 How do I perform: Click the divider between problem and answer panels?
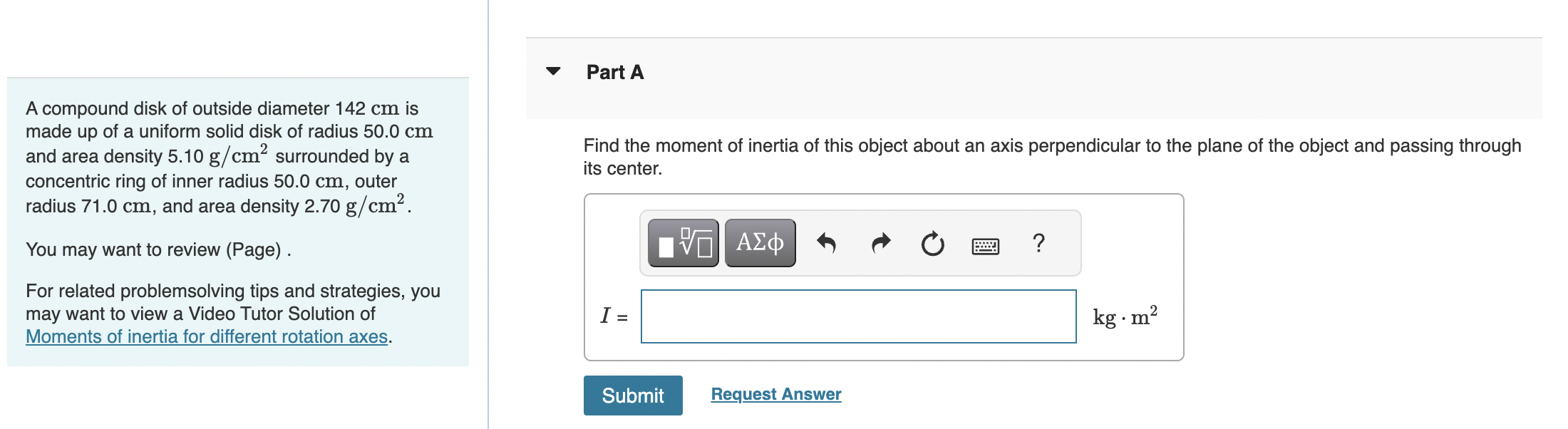point(488,214)
